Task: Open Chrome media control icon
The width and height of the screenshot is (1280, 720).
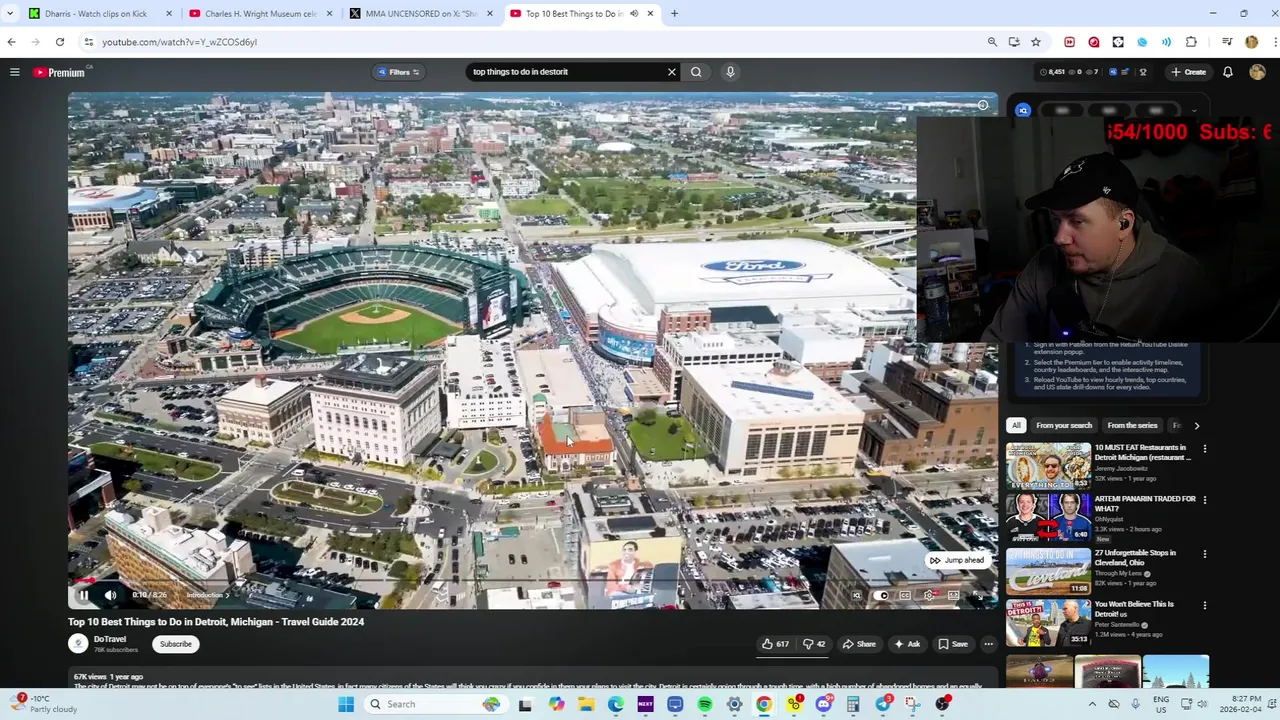Action: pyautogui.click(x=1227, y=42)
